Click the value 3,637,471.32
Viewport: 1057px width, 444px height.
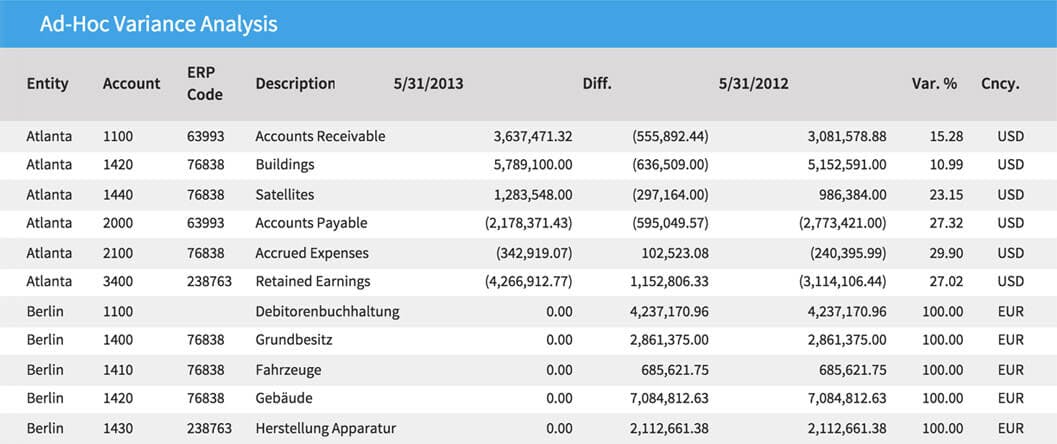(x=533, y=137)
